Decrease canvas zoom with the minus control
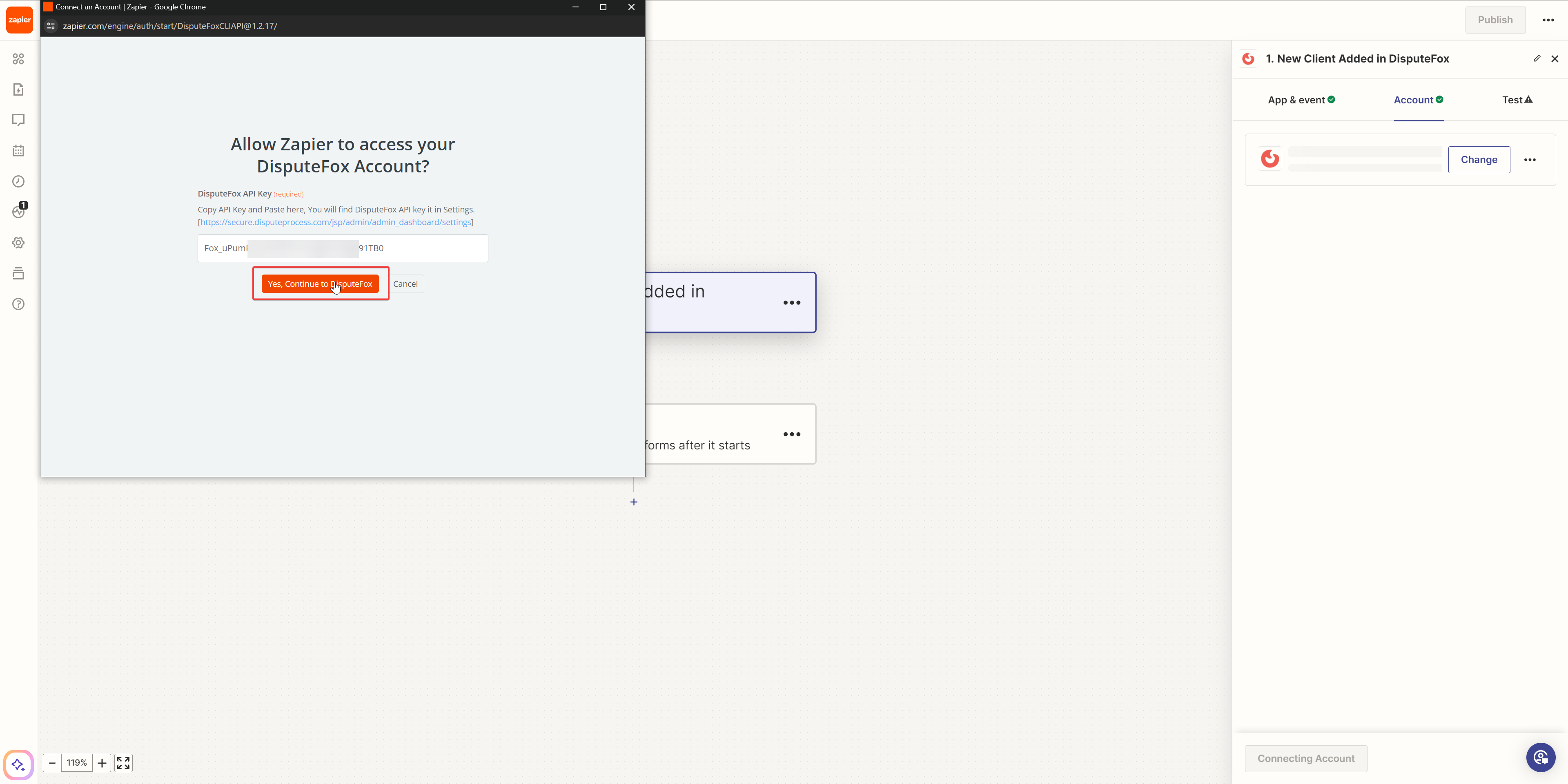 52,763
